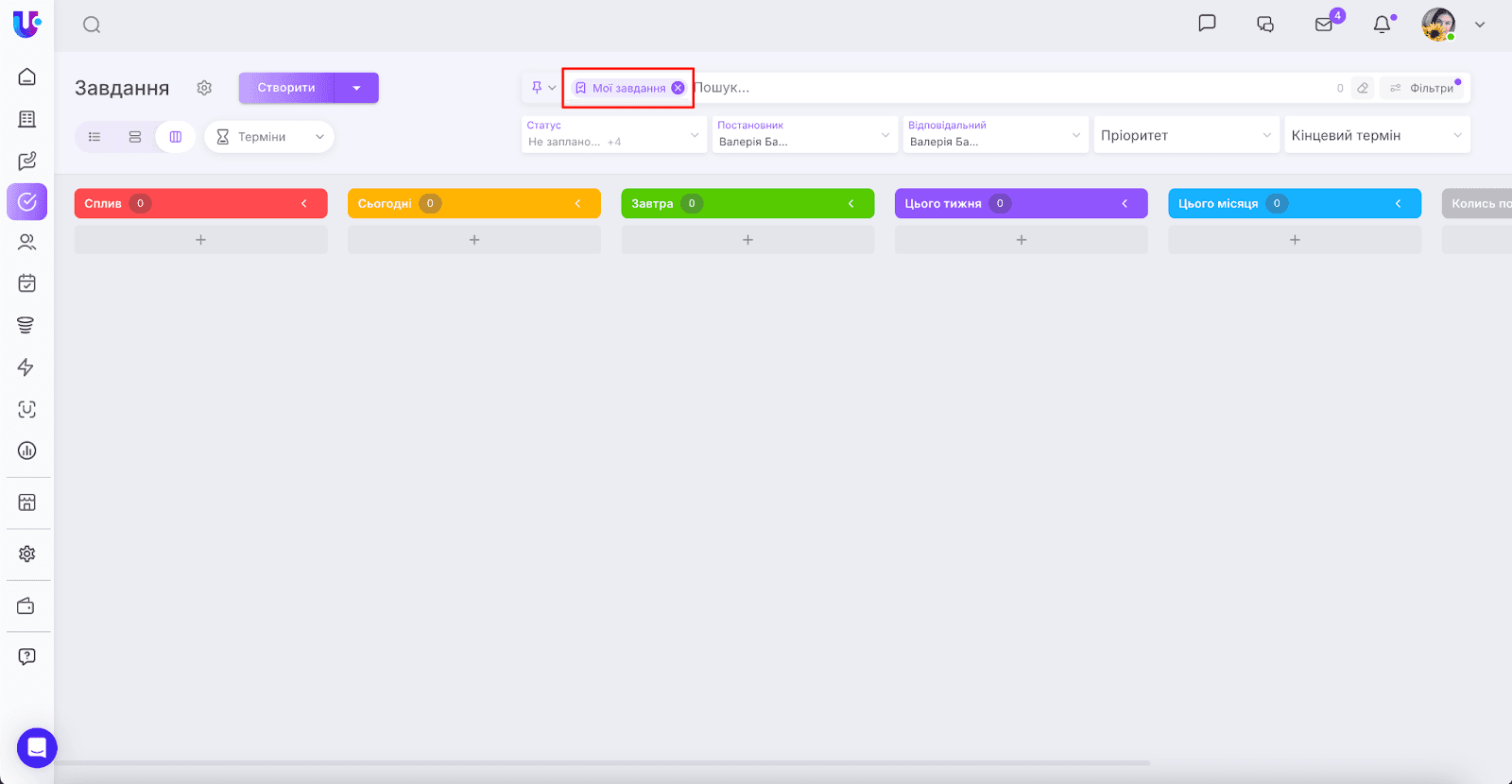
Task: Open the calendar icon in sidebar
Action: pos(26,282)
